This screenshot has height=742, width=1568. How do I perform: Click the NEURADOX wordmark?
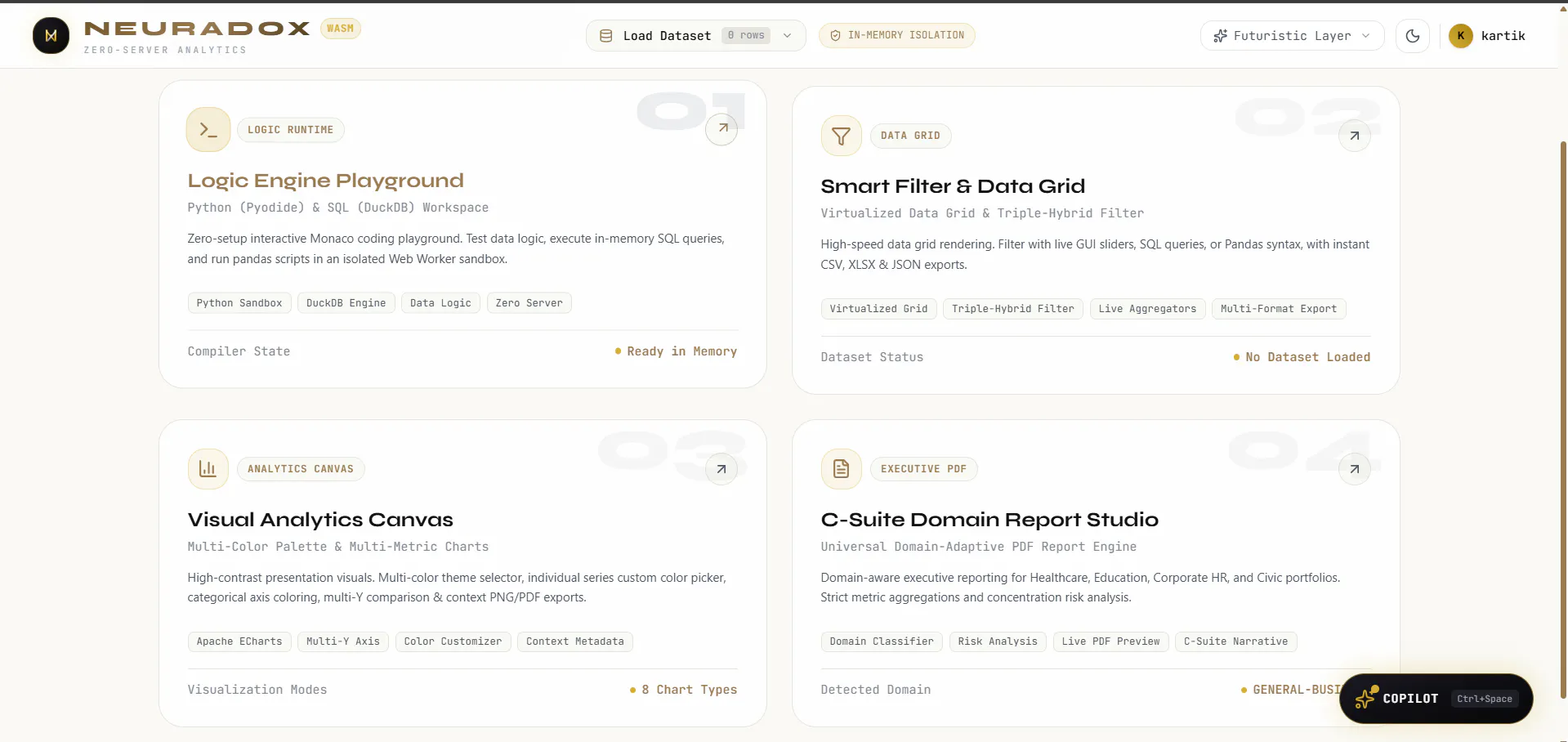197,29
